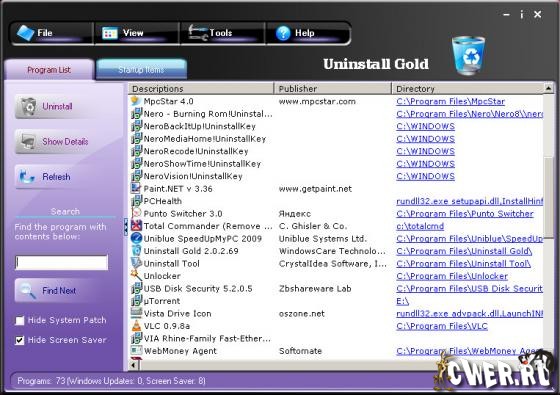This screenshot has height=395, width=560.
Task: Click the horizontal scroll left arrow
Action: 133,365
